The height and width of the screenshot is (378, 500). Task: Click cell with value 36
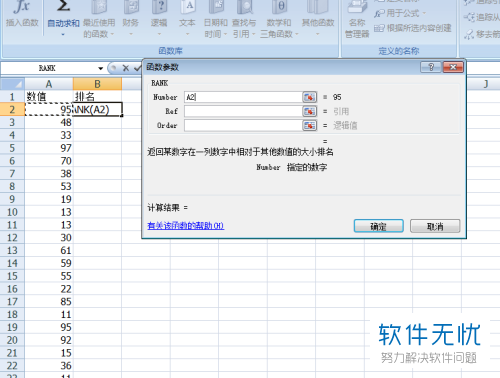click(49, 366)
